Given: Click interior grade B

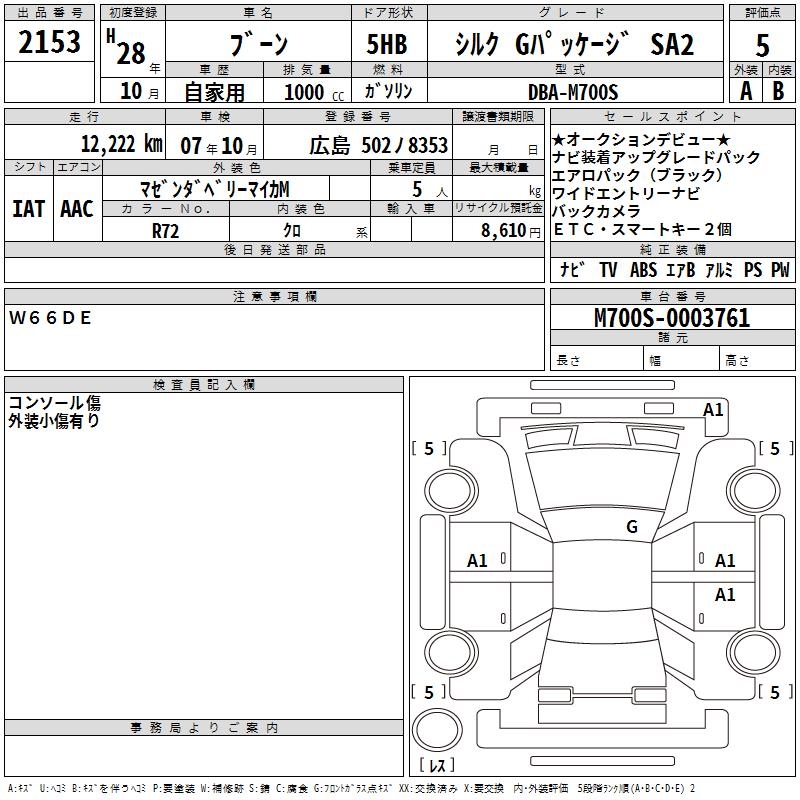Looking at the screenshot, I should click(x=778, y=91).
